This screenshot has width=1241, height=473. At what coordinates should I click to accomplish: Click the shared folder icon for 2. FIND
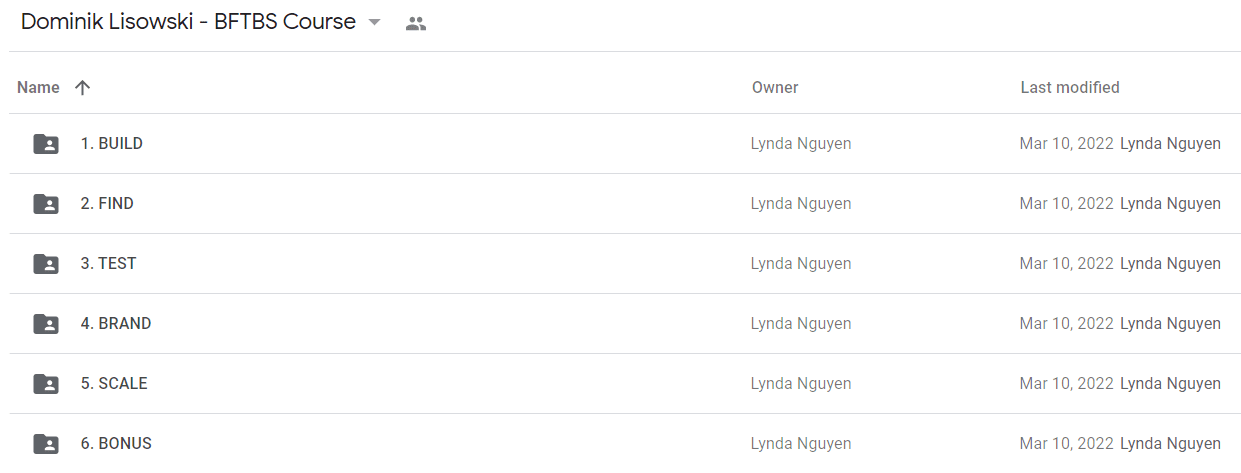pos(46,204)
